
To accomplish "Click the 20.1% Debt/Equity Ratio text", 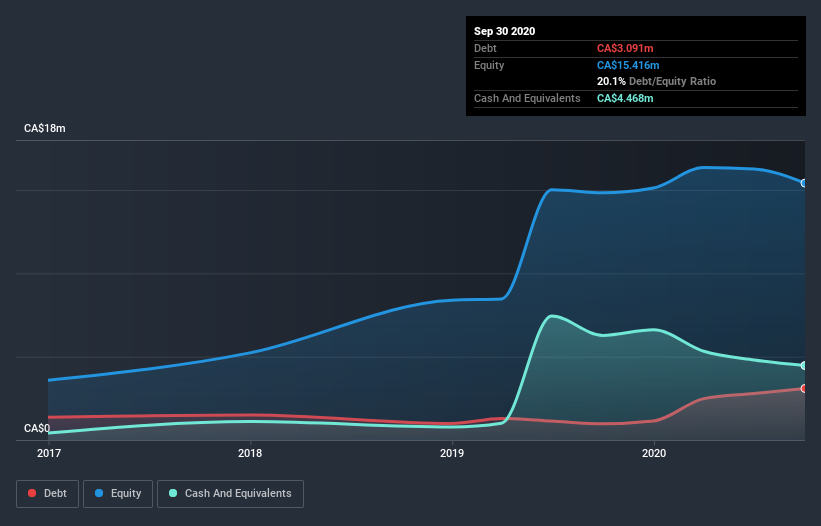I will pyautogui.click(x=656, y=81).
